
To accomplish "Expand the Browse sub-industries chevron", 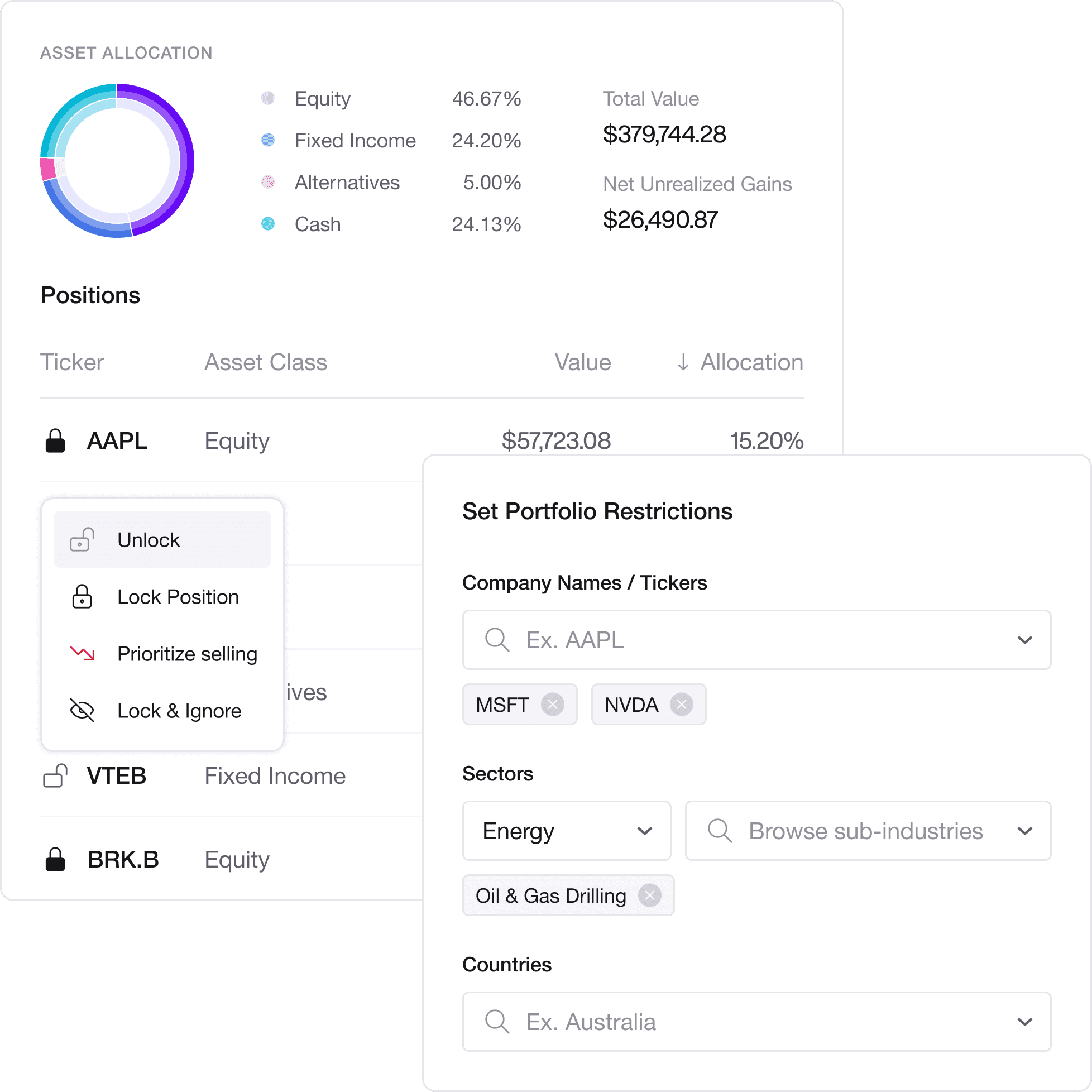I will 1025,831.
